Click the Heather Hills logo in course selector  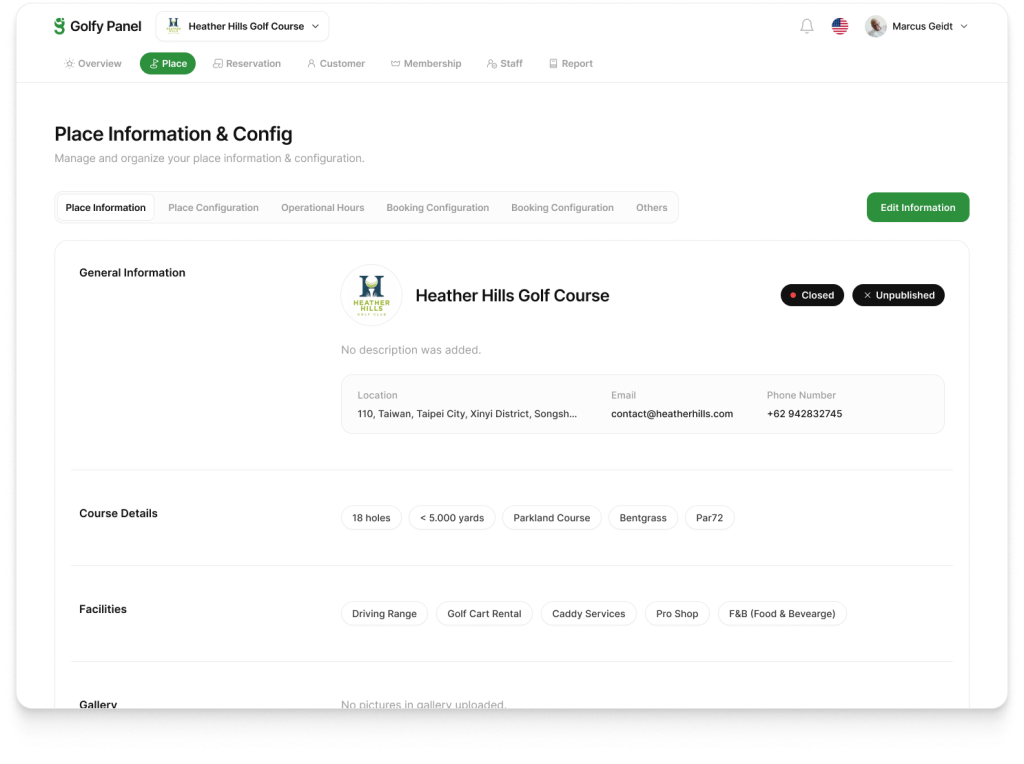click(173, 26)
